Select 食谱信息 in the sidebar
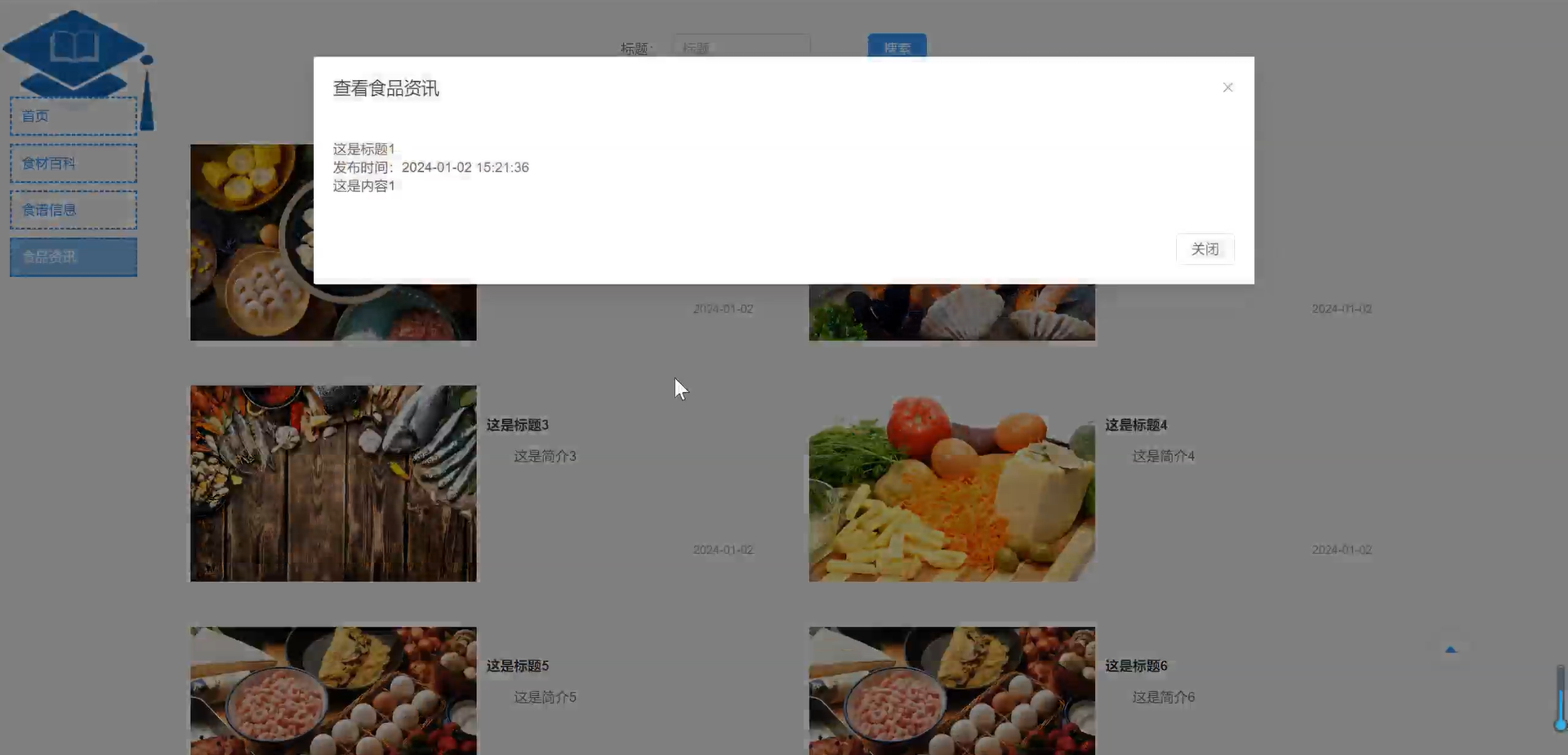The image size is (1568, 755). click(73, 210)
